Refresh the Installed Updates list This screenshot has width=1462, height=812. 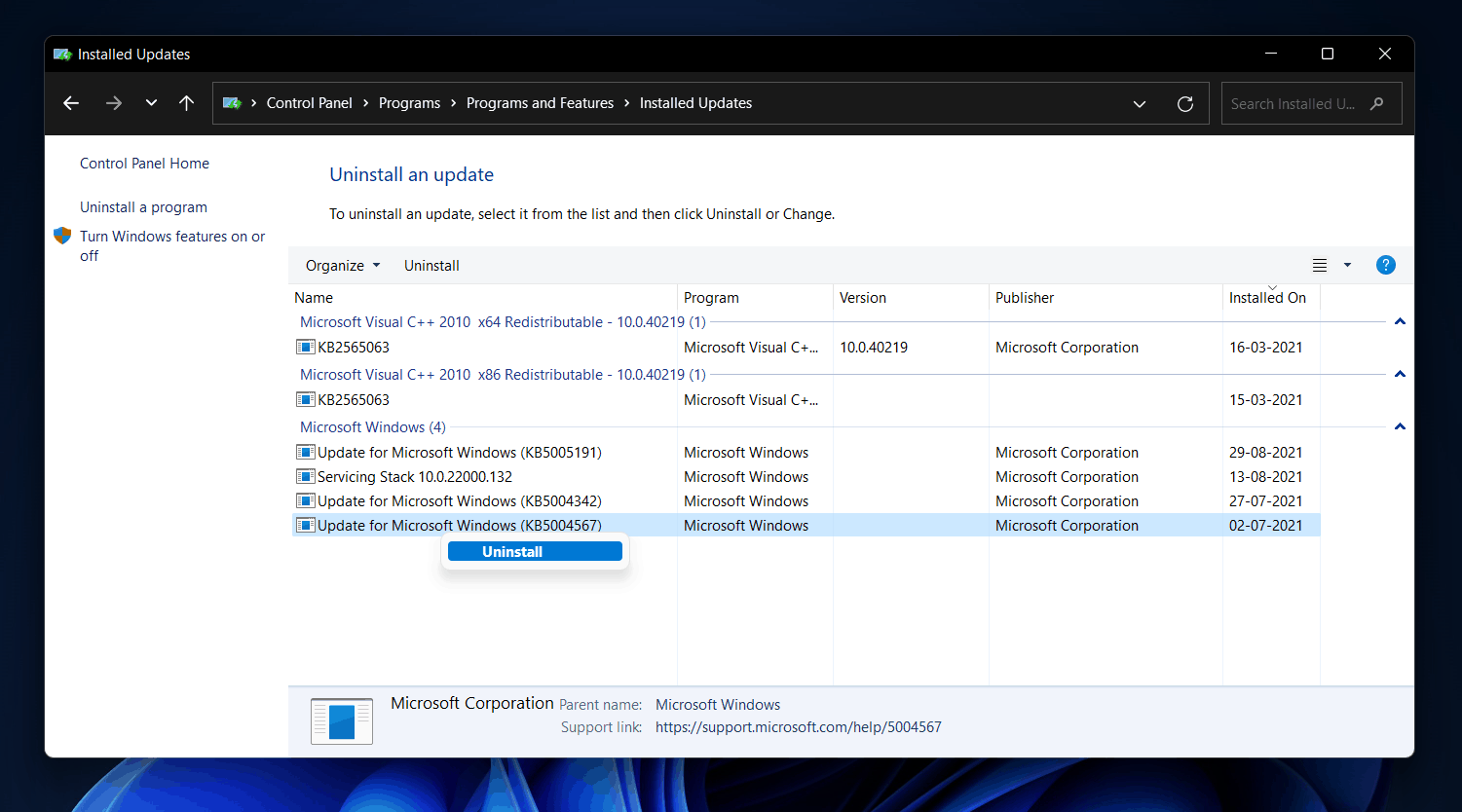tap(1185, 103)
